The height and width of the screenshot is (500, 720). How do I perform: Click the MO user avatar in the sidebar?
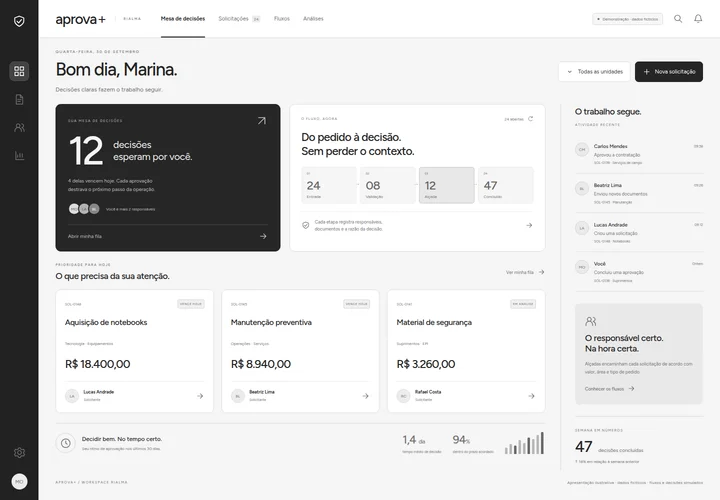tap(19, 482)
